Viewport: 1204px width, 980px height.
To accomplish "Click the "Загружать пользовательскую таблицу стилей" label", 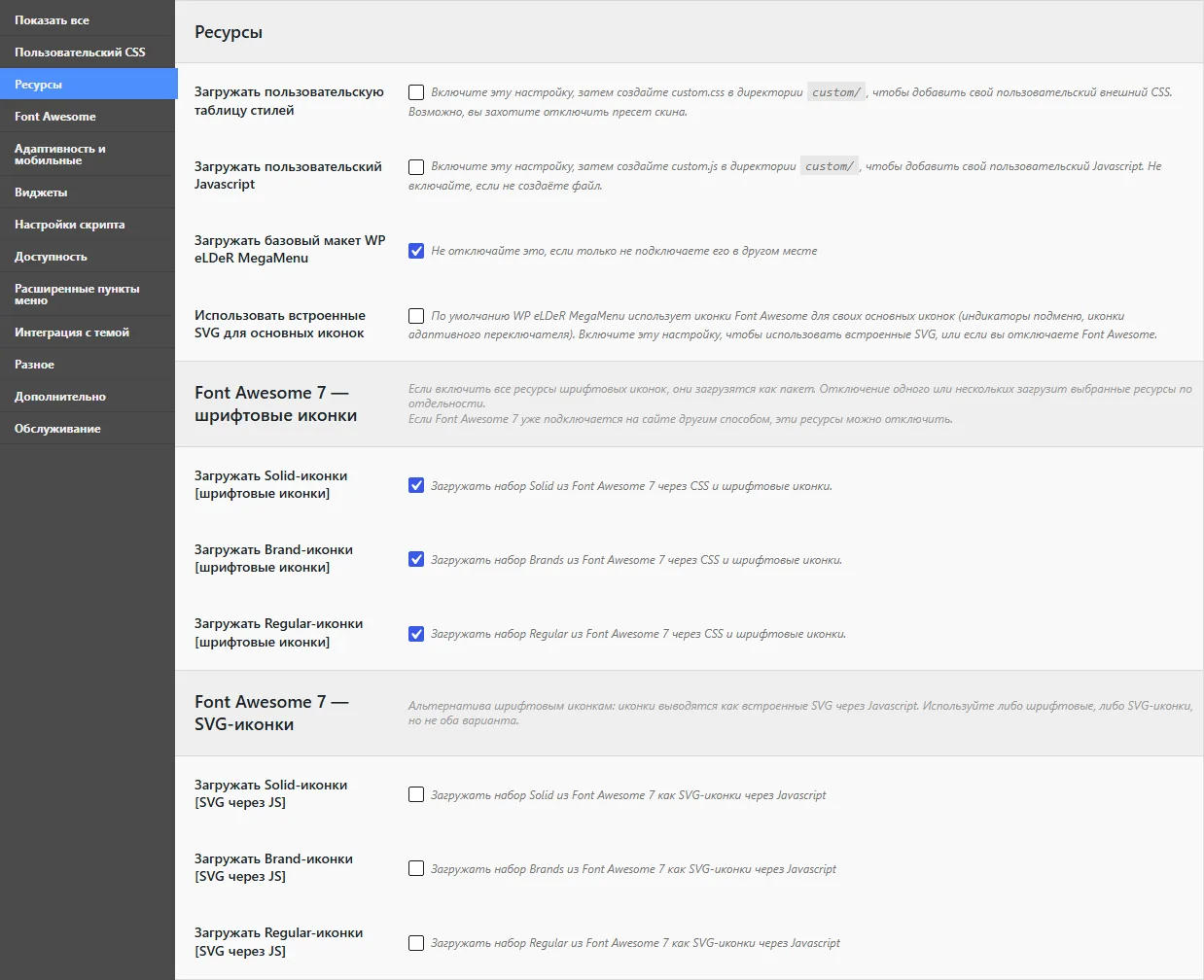I will click(x=289, y=101).
